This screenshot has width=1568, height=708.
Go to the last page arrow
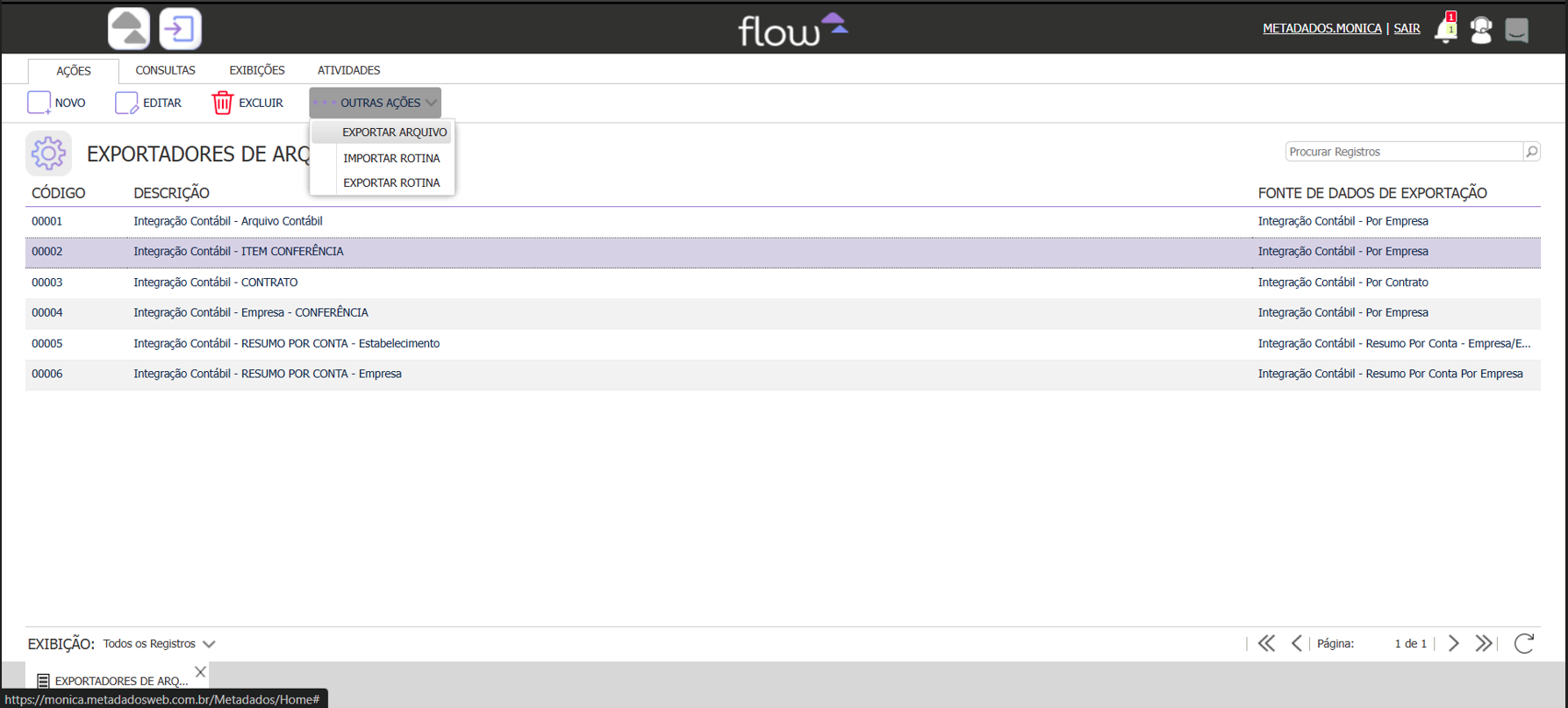pos(1484,643)
